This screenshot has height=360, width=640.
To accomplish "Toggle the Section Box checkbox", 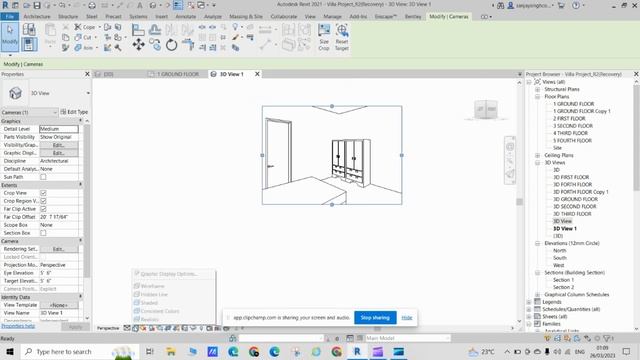I will pyautogui.click(x=43, y=233).
